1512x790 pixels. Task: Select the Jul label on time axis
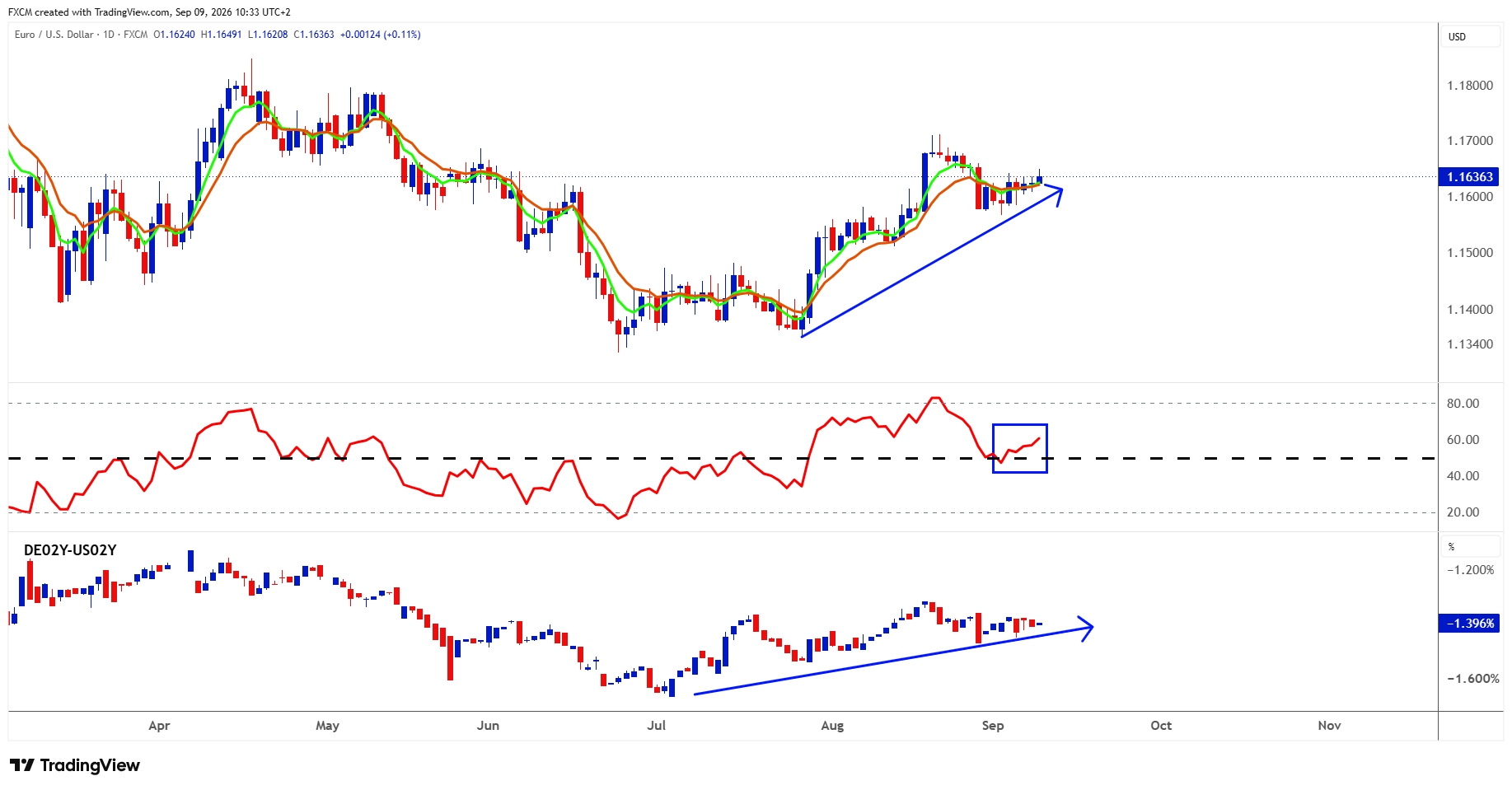click(657, 726)
